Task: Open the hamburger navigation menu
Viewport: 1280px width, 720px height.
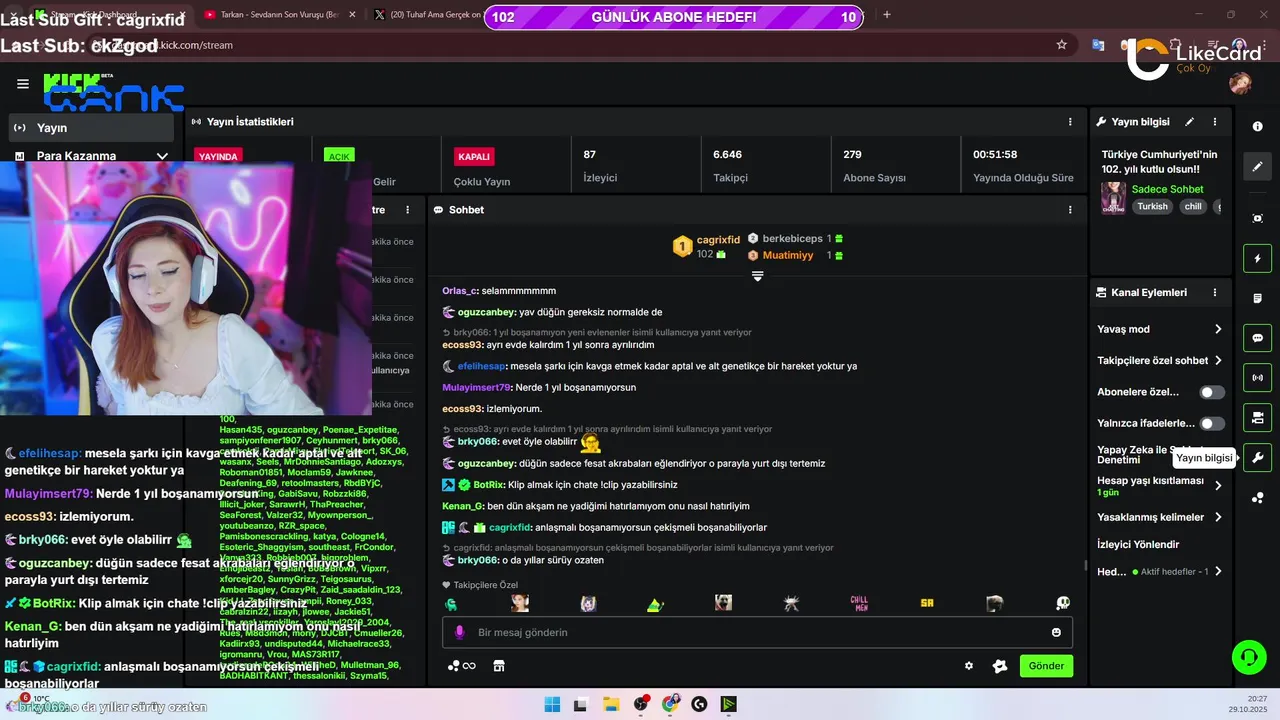Action: 23,84
